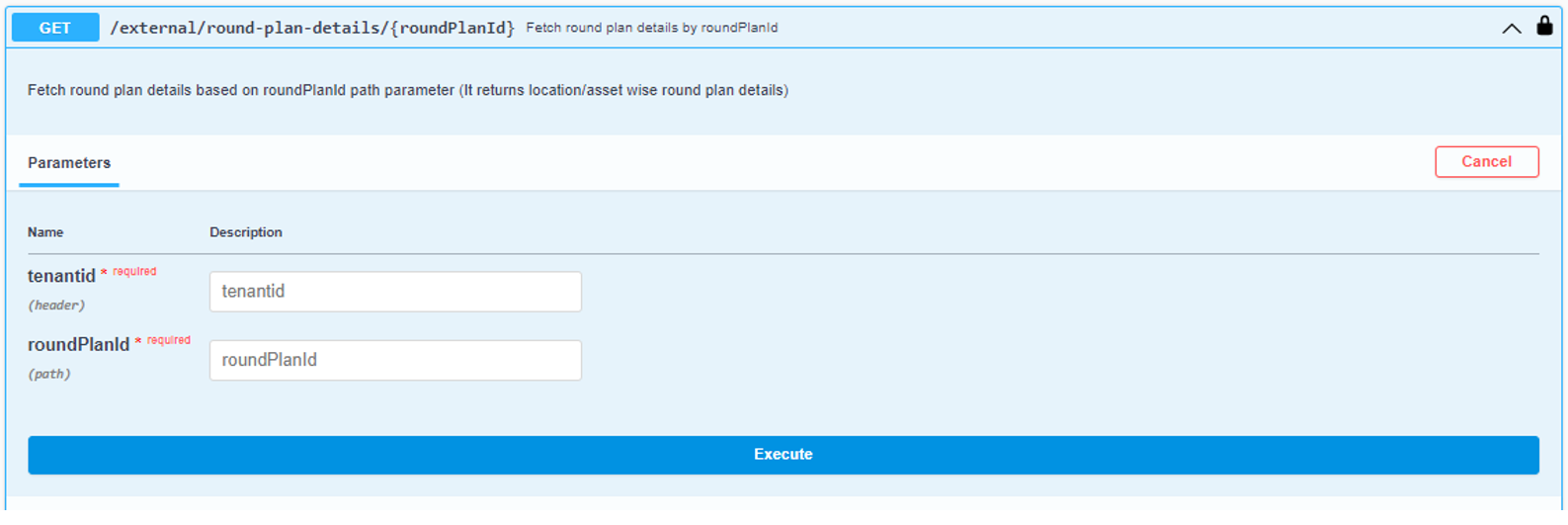Click the (header) type text under tenantid
The height and width of the screenshot is (525, 1568).
[55, 306]
